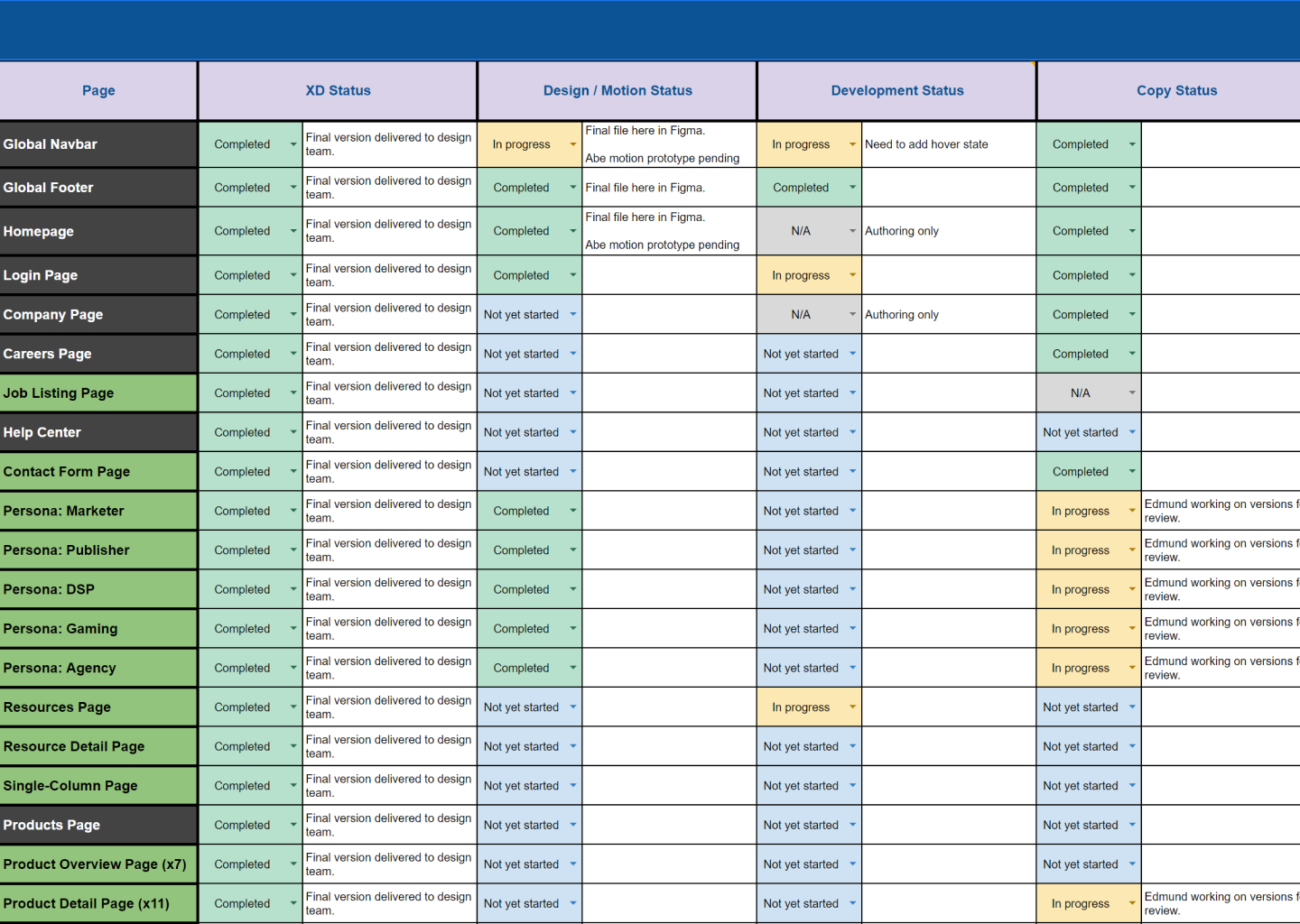Open Design Status dropdown for Global Navbar
The width and height of the screenshot is (1300, 924).
(573, 144)
